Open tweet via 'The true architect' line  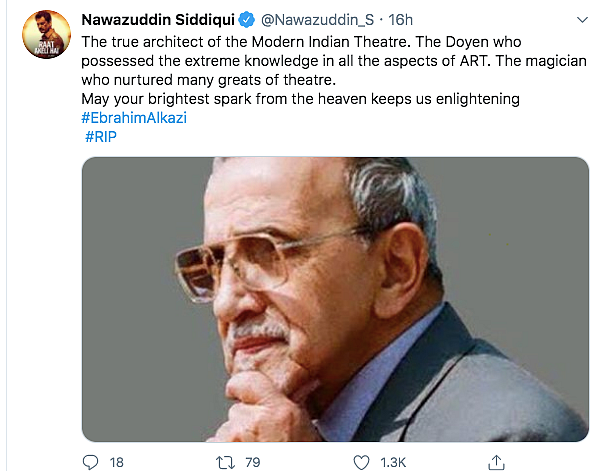[301, 42]
